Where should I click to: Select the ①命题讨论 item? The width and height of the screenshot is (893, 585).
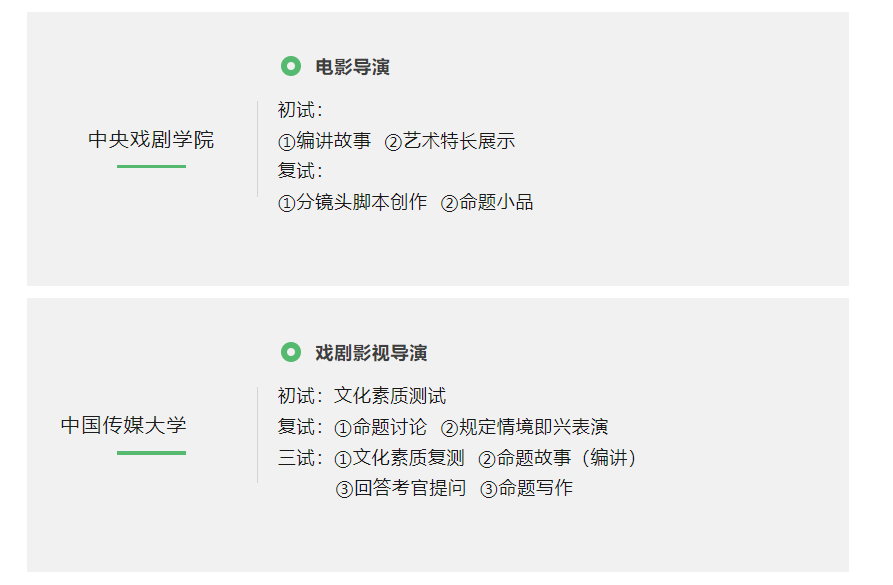(380, 427)
